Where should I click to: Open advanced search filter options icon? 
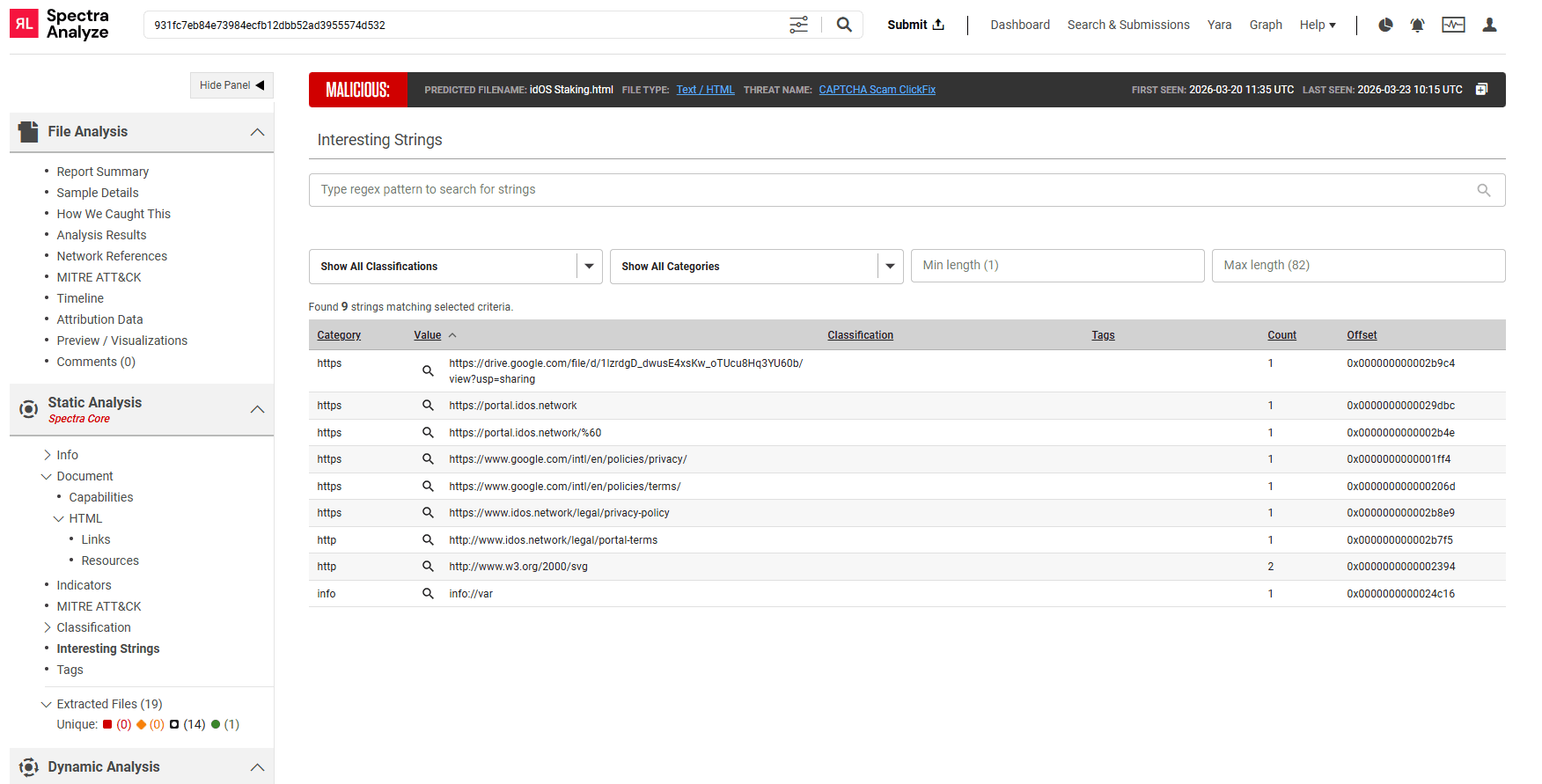(x=798, y=25)
